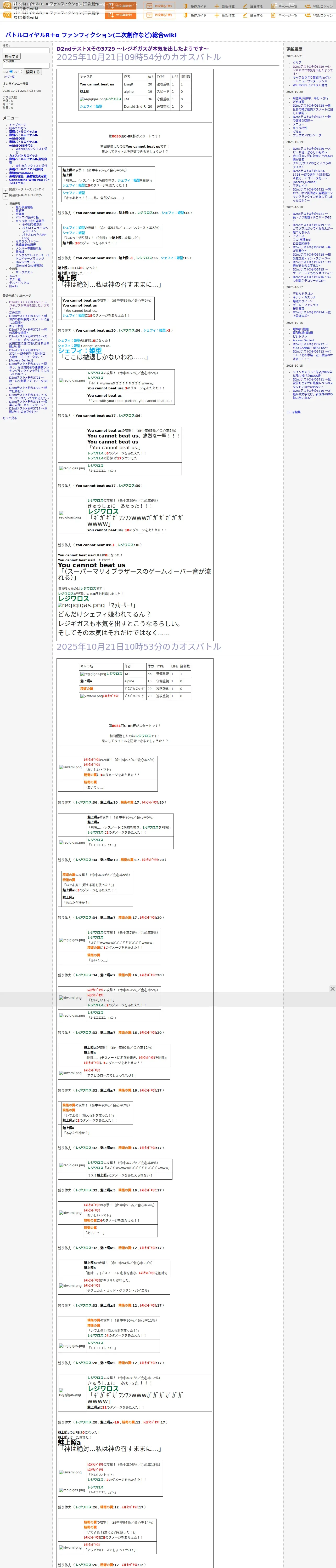Image resolution: width=336 pixels, height=1568 pixels.
Task: Open 初めての方へ menu link
Action: (x=18, y=128)
